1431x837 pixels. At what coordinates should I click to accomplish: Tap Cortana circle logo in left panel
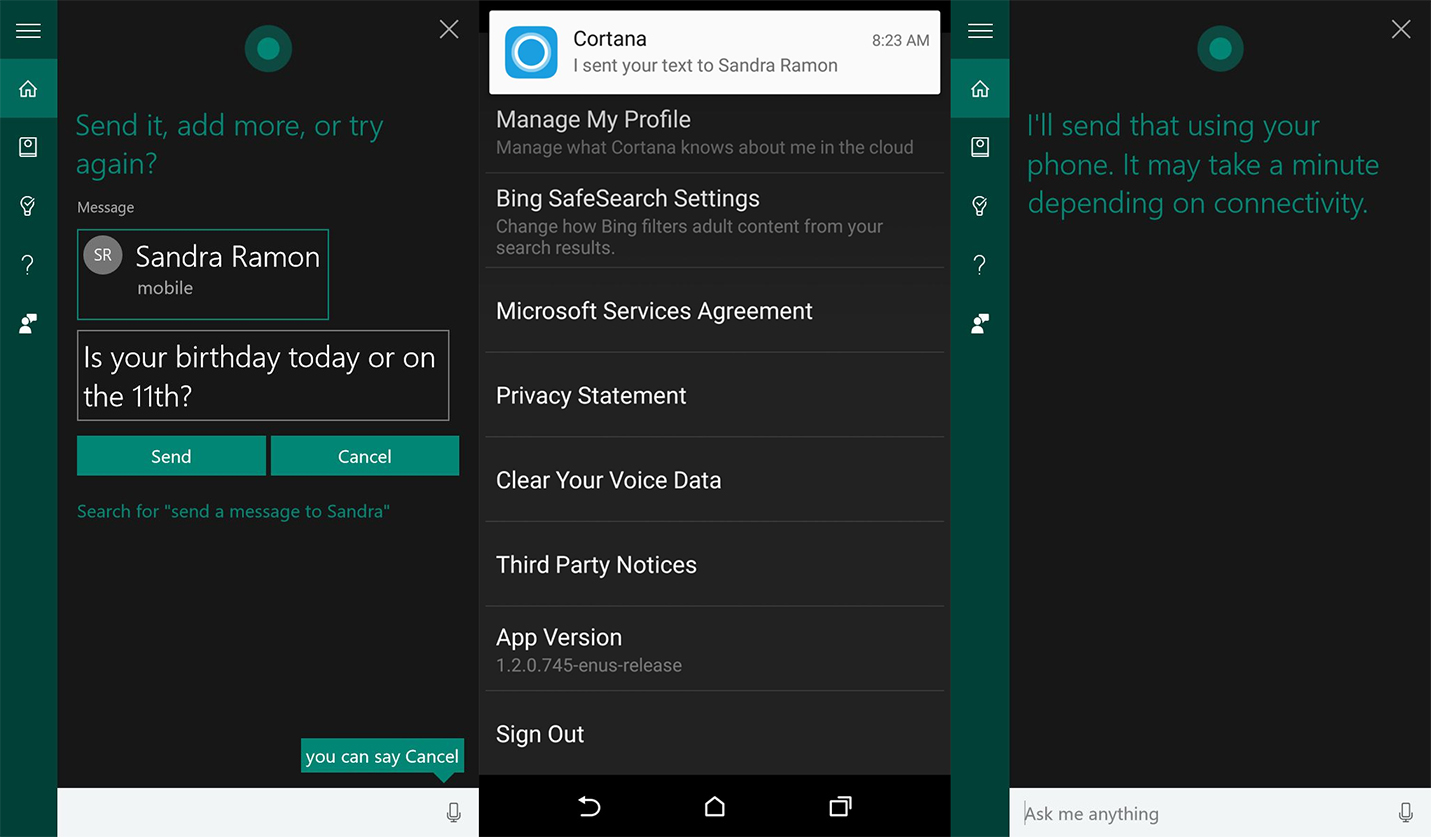click(x=268, y=48)
